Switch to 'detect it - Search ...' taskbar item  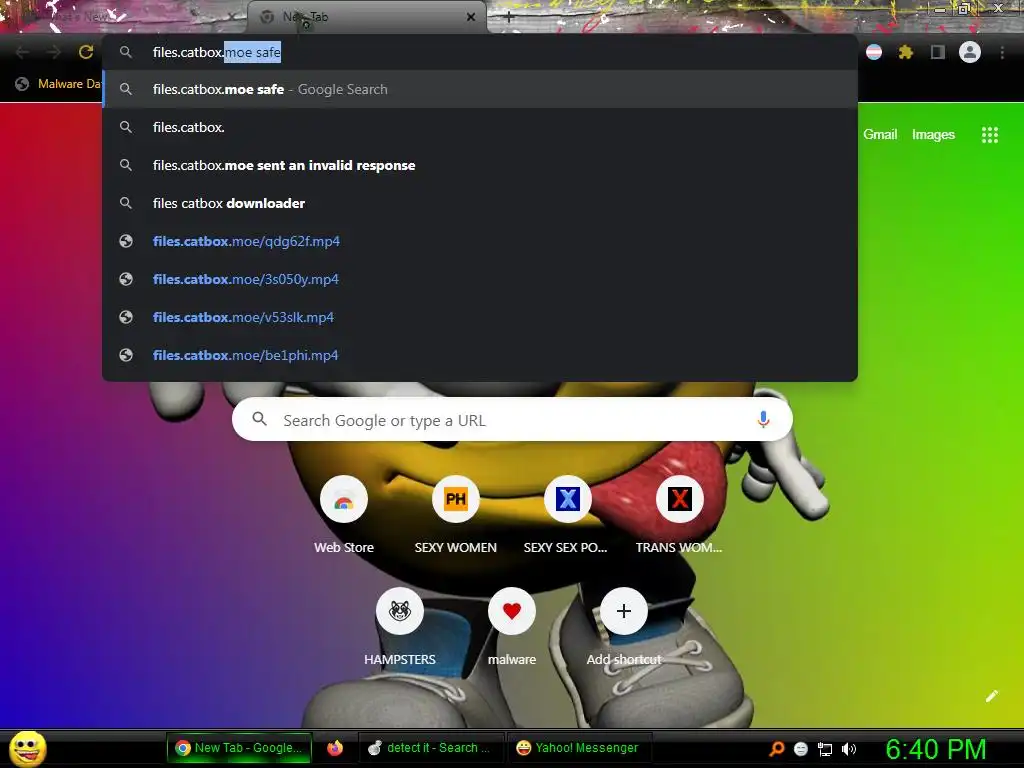tap(430, 748)
